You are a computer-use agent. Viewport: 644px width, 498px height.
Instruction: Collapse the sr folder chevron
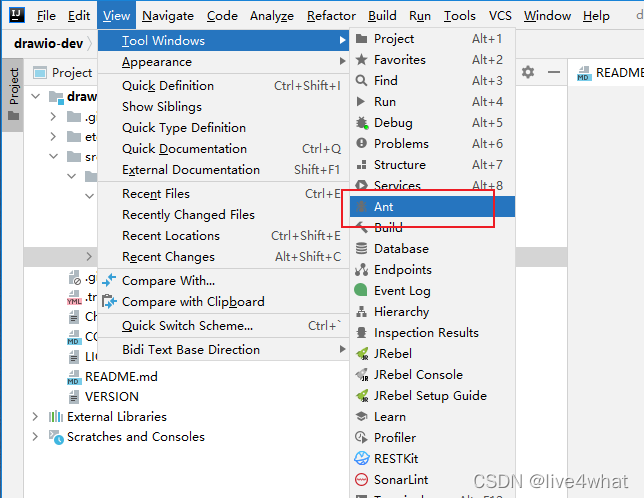[x=54, y=156]
